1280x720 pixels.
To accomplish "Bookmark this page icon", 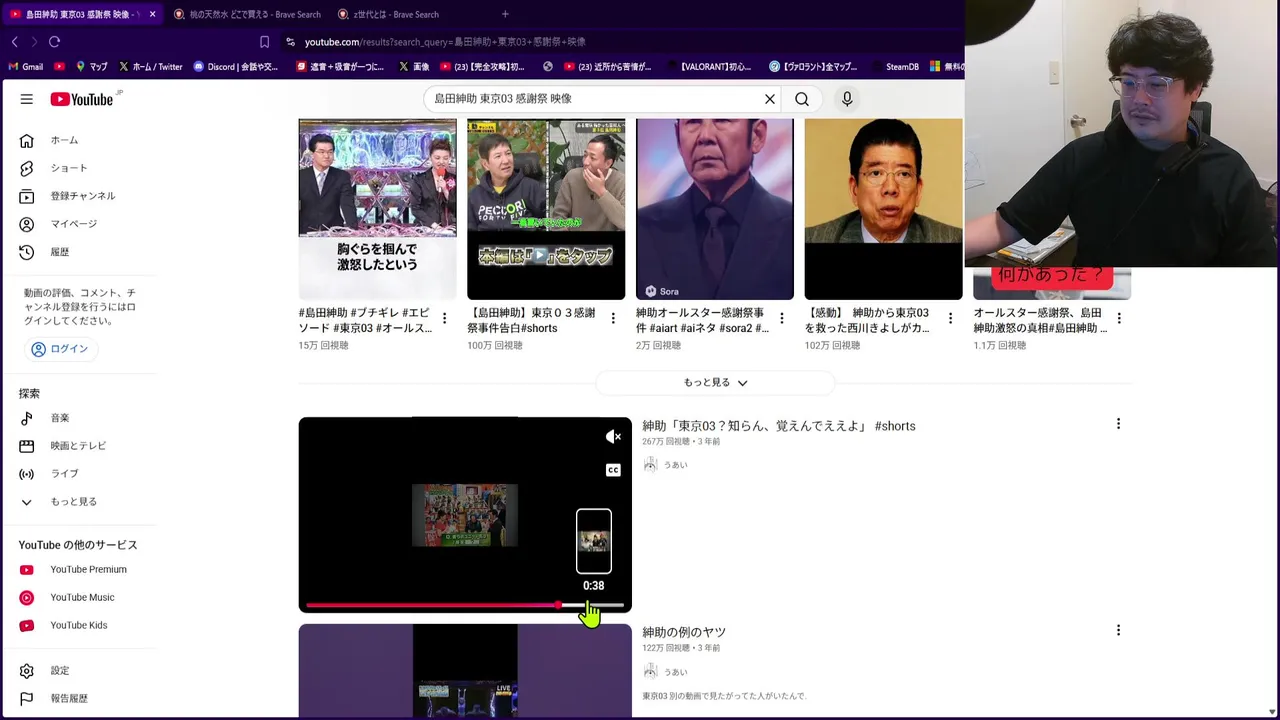I will point(264,42).
